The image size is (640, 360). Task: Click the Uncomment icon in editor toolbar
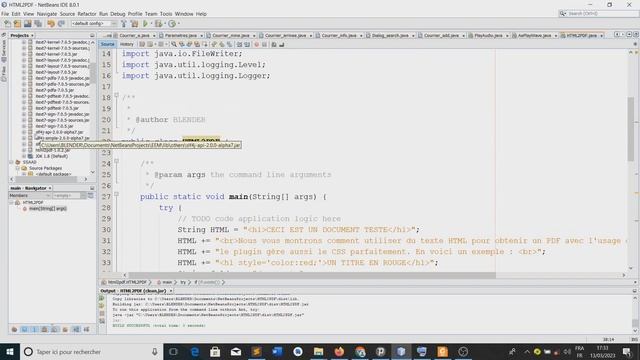282,44
